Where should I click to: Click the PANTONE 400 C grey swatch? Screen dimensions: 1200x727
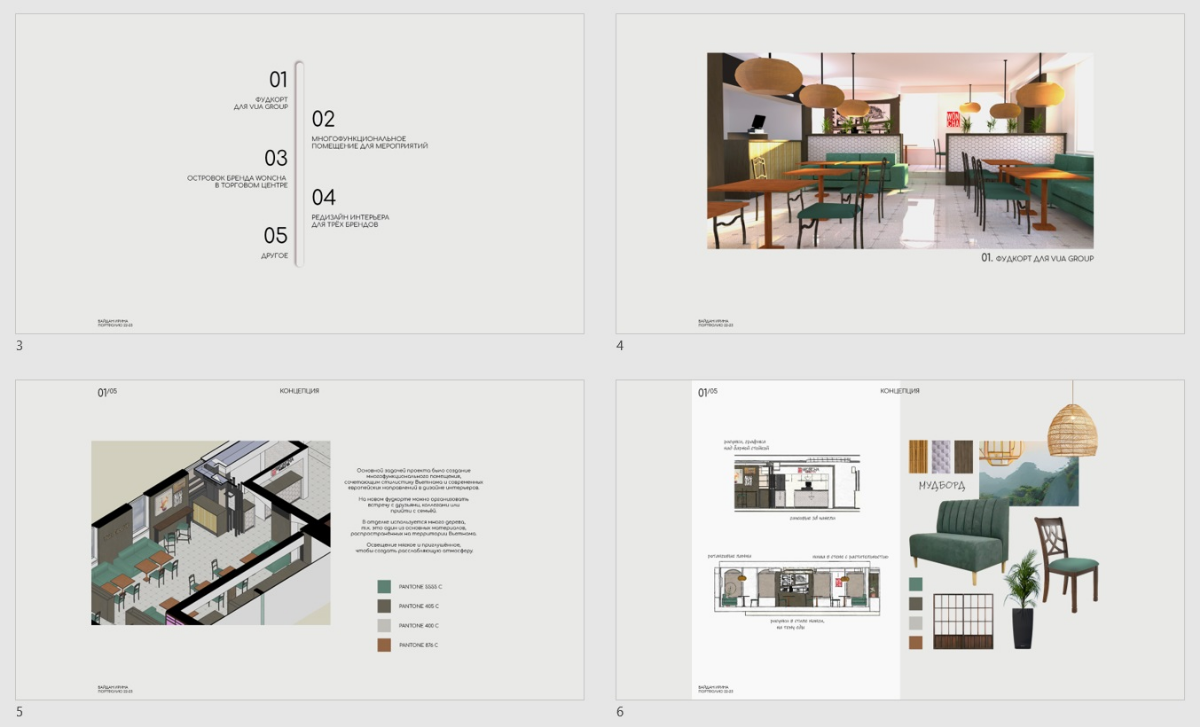[383, 625]
